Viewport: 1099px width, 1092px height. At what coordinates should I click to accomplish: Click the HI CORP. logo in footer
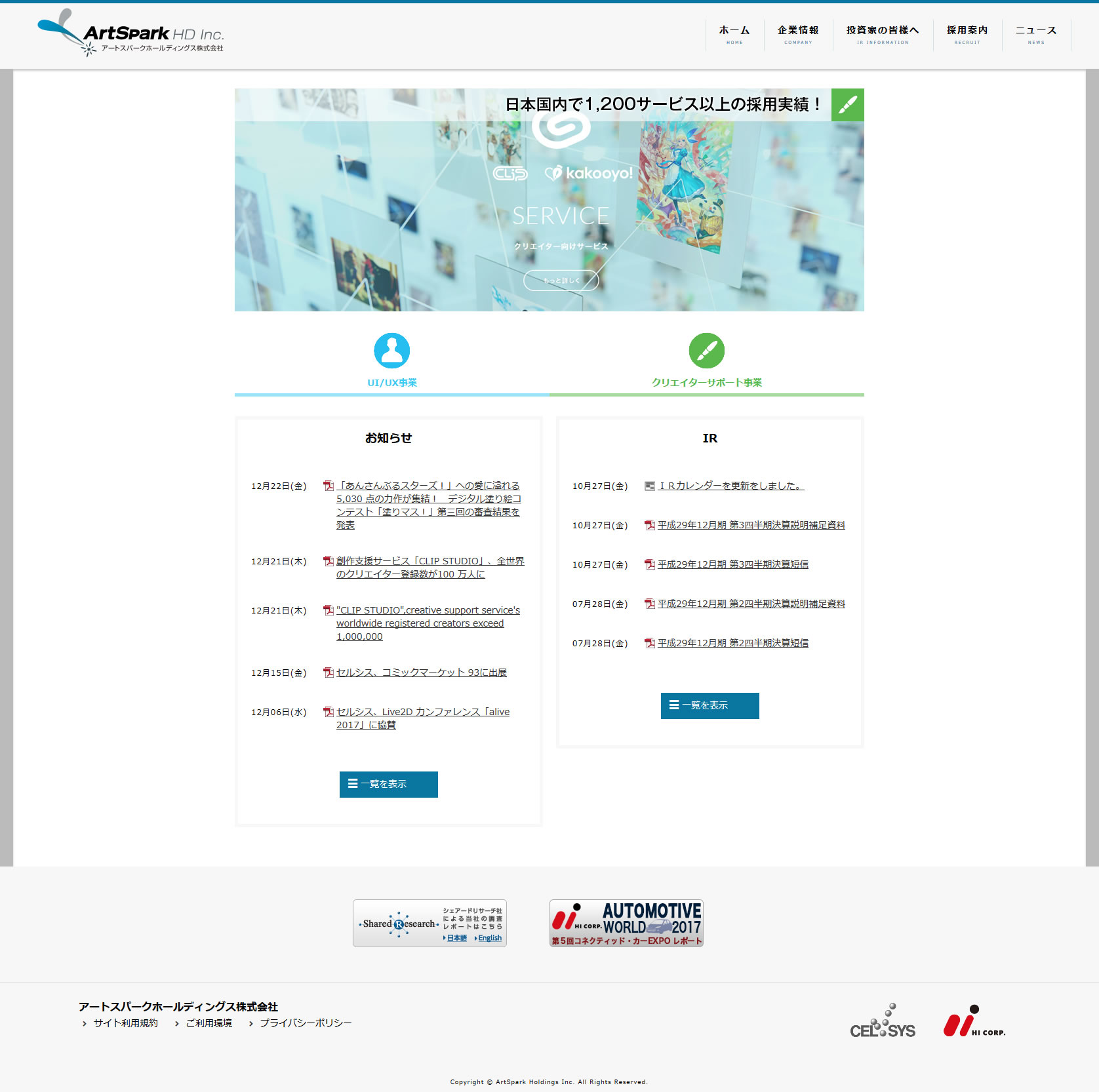pyautogui.click(x=974, y=1021)
